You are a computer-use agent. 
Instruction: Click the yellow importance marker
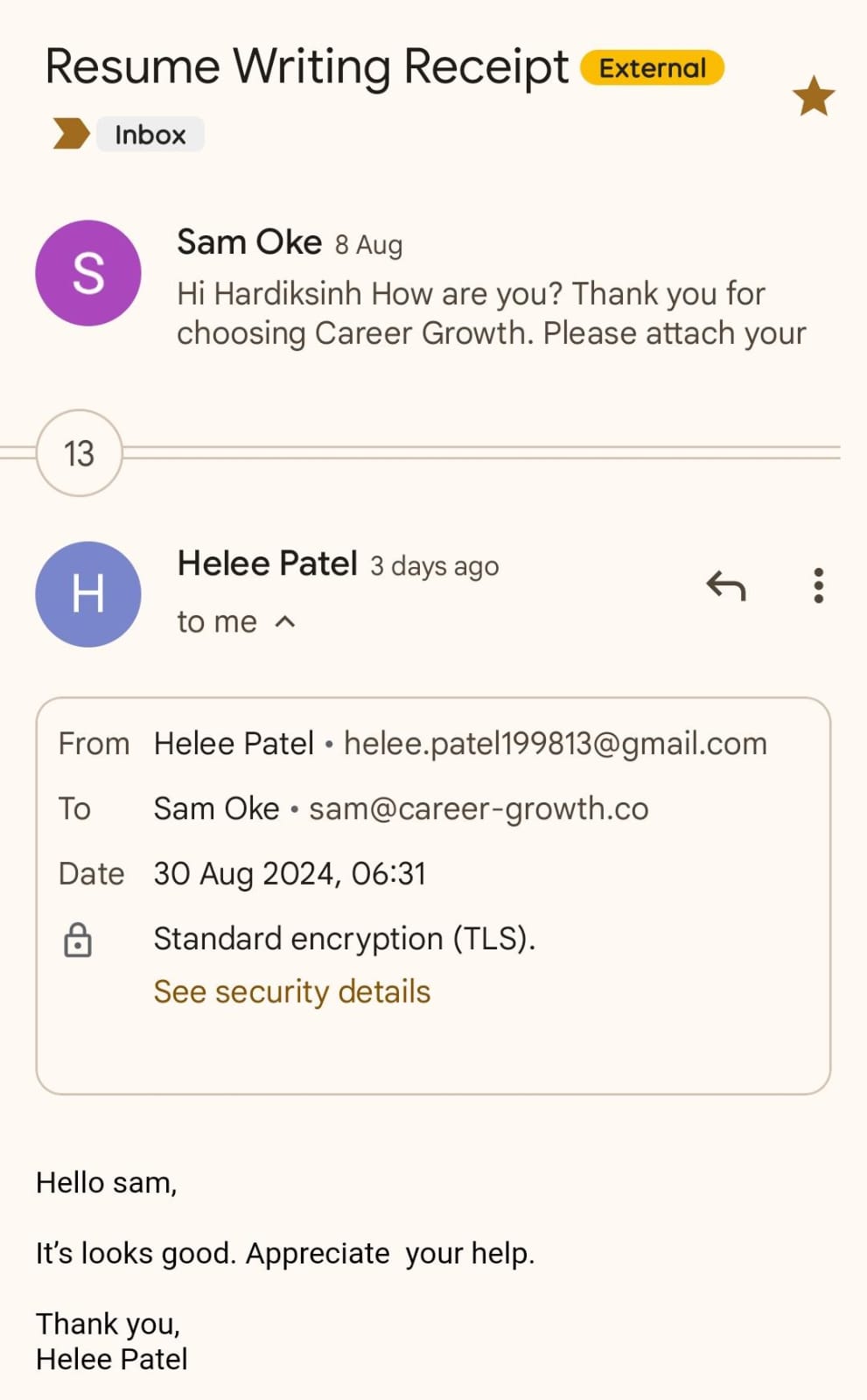tap(71, 134)
